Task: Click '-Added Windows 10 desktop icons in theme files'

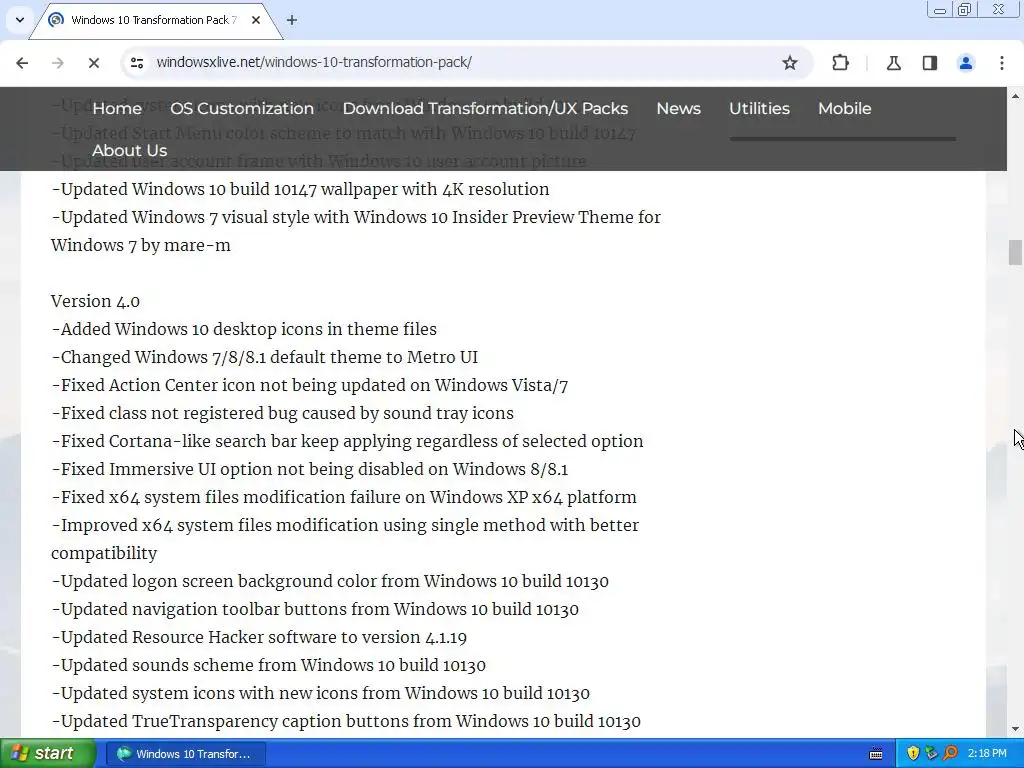Action: tap(244, 329)
